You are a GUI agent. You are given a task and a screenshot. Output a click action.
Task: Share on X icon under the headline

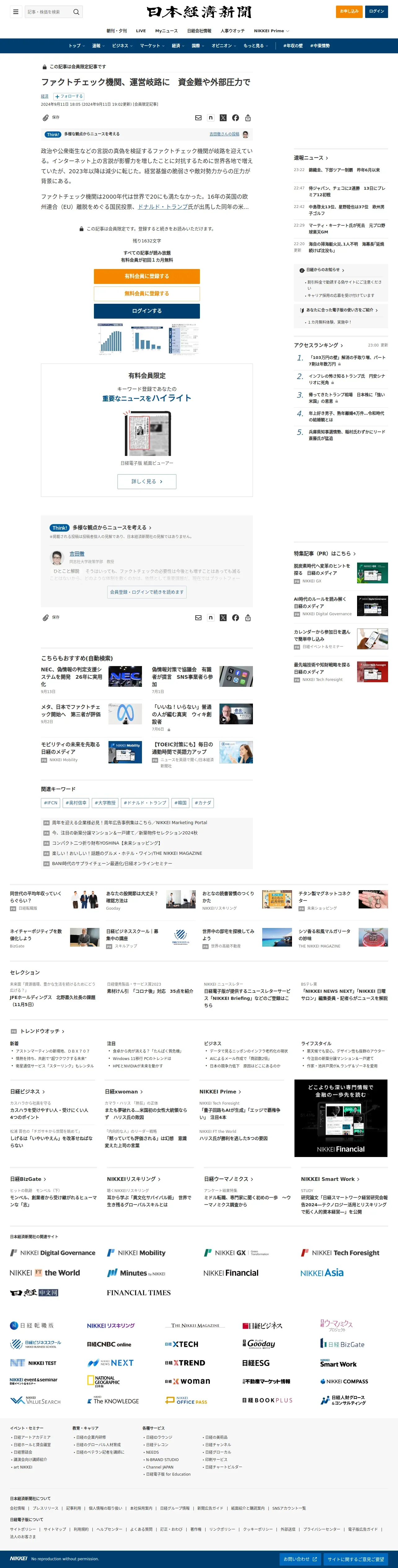[223, 117]
